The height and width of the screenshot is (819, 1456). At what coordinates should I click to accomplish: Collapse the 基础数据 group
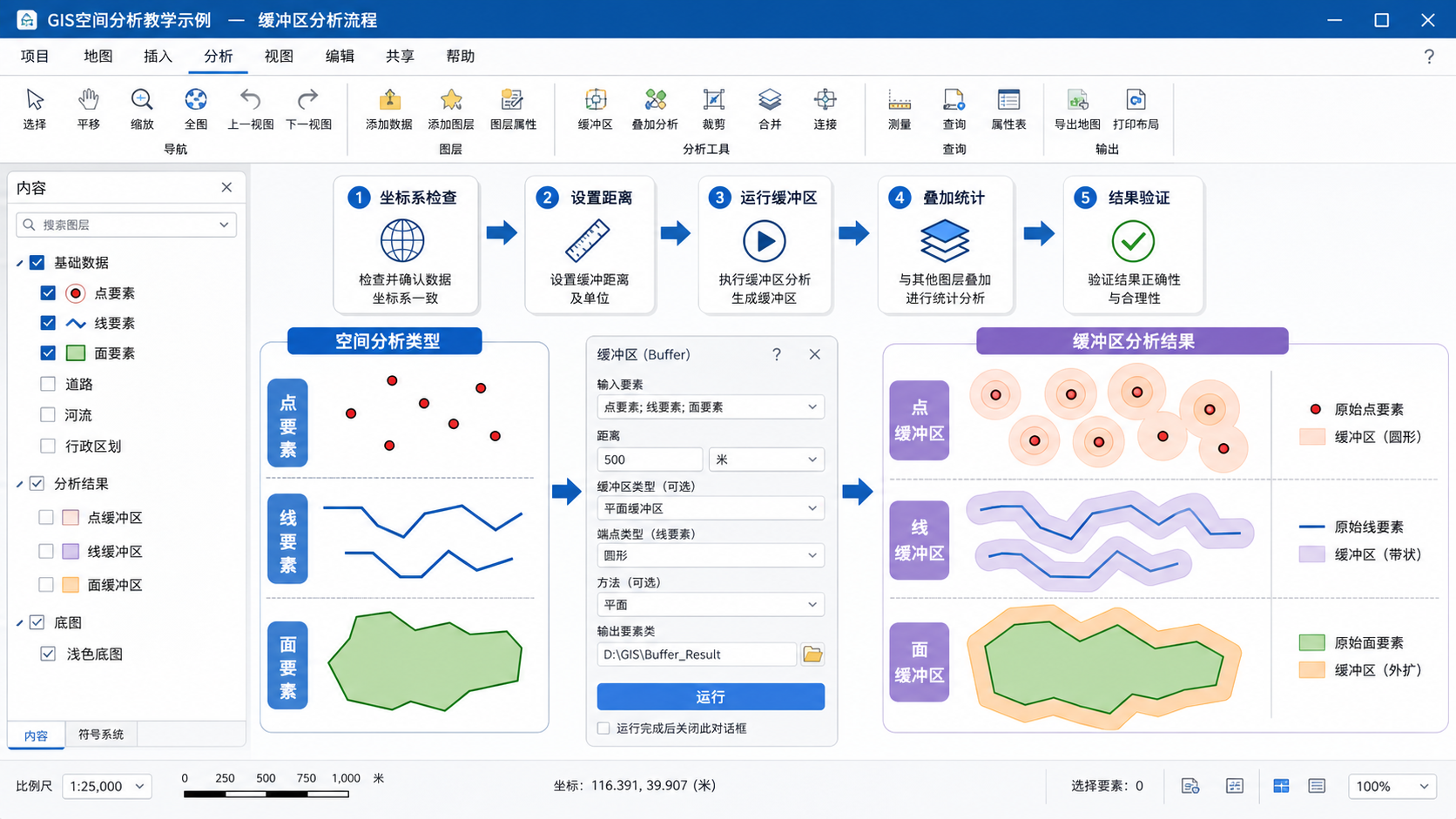click(20, 263)
